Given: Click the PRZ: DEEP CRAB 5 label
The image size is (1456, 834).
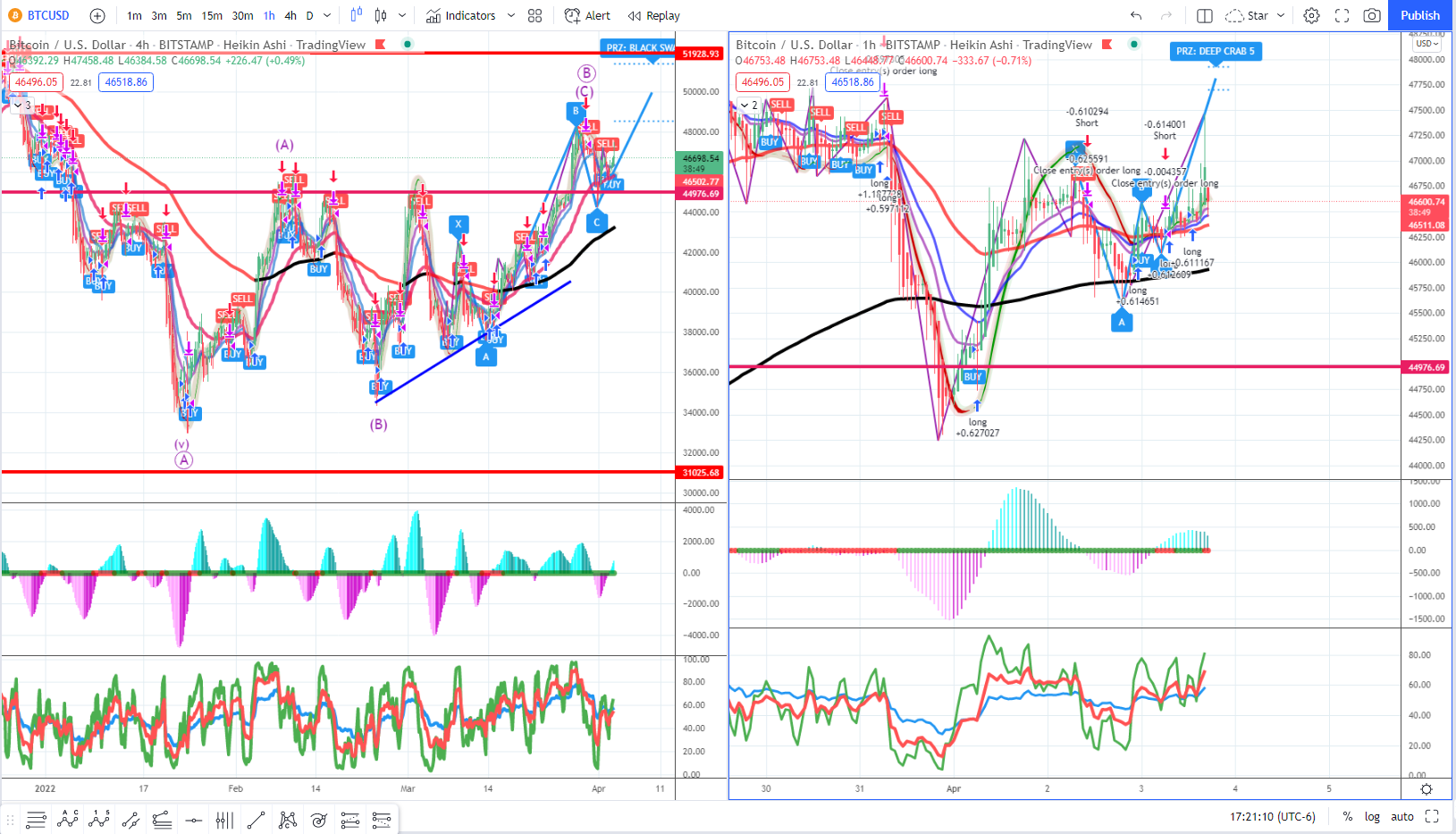Looking at the screenshot, I should pyautogui.click(x=1216, y=51).
